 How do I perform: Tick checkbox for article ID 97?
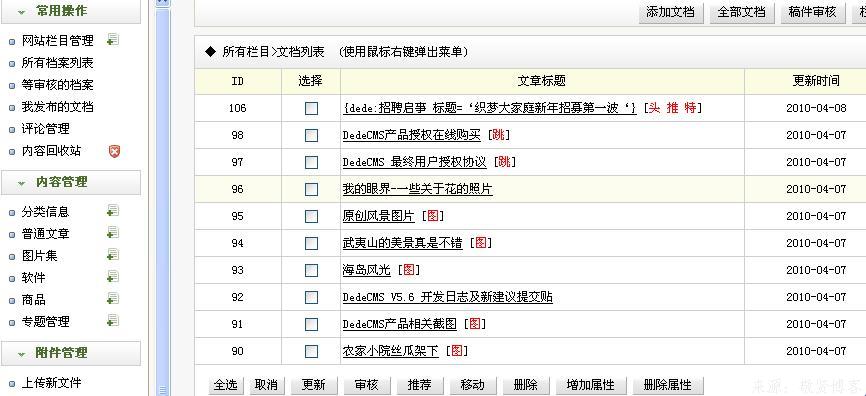pos(311,162)
